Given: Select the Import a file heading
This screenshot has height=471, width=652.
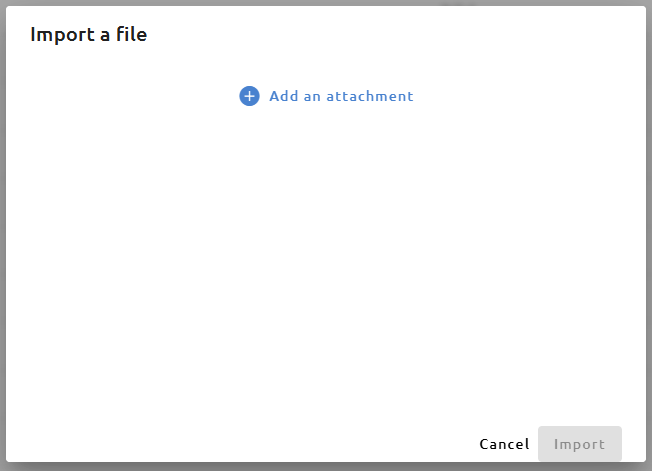Looking at the screenshot, I should click(89, 35).
